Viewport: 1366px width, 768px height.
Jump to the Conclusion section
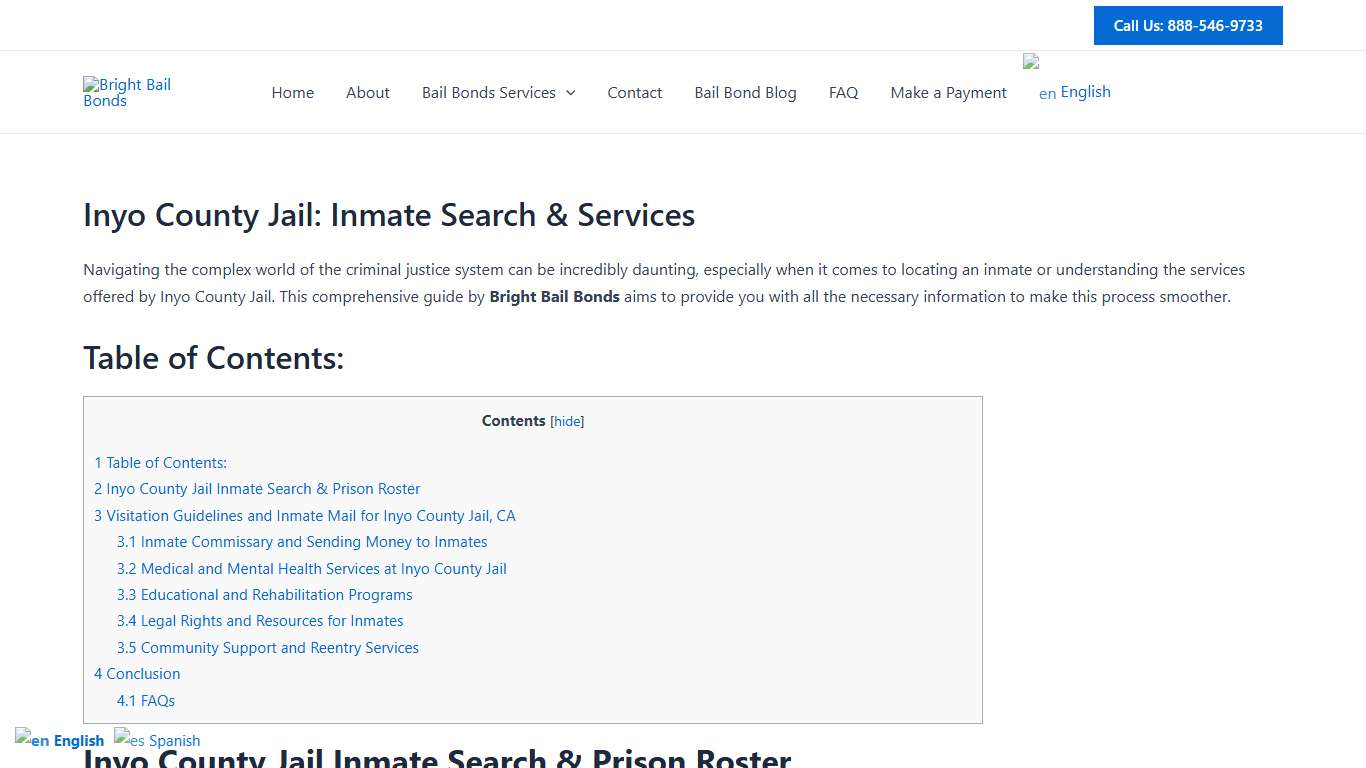pyautogui.click(x=137, y=673)
